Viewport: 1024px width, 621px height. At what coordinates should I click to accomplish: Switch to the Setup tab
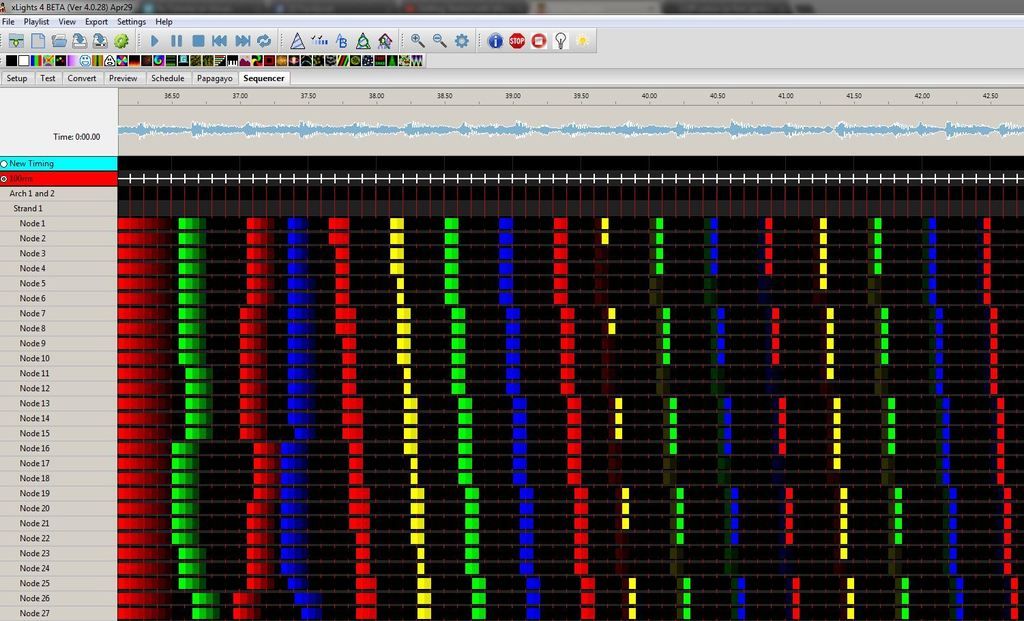[17, 78]
